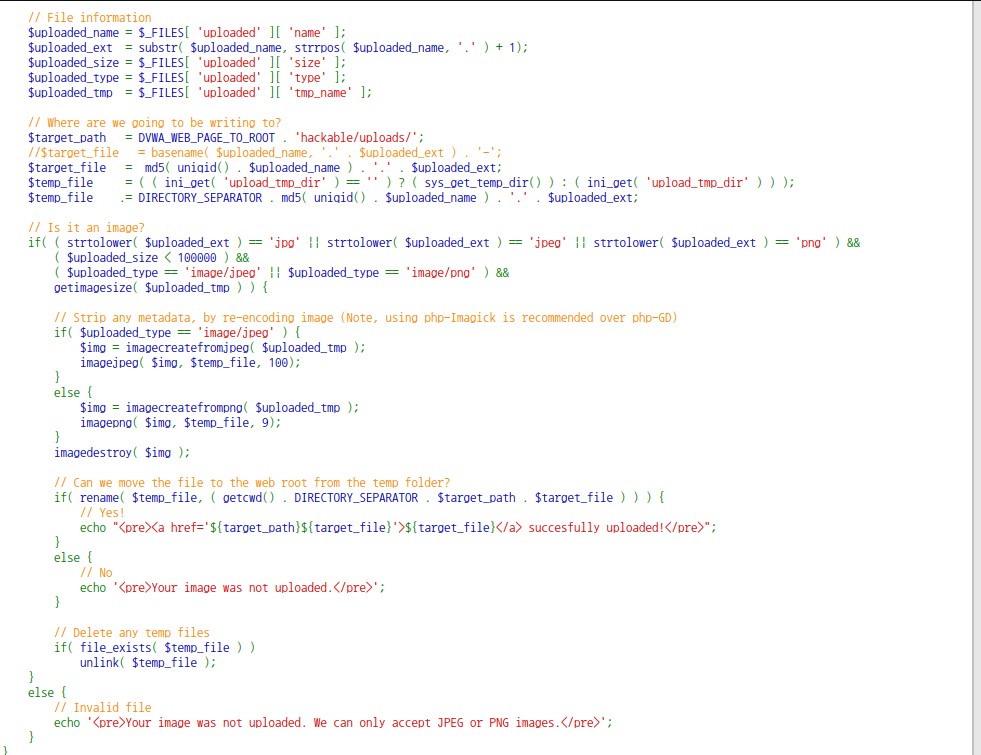Click the 'Where are we going to be writing to?' comment
Image resolution: width=981 pixels, height=755 pixels.
pyautogui.click(x=155, y=123)
